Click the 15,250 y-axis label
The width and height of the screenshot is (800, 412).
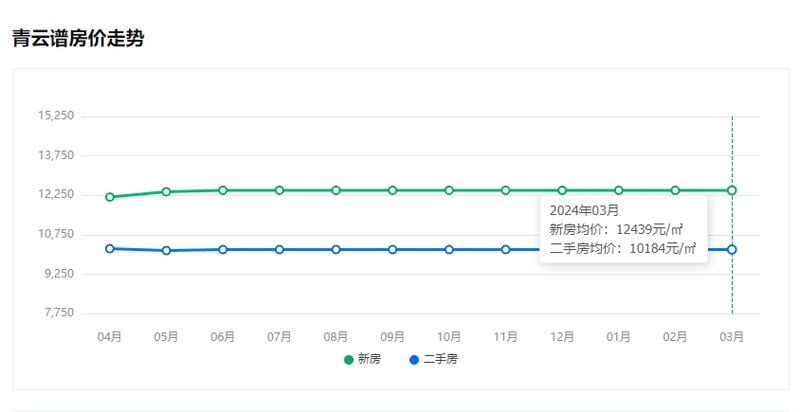tap(57, 116)
